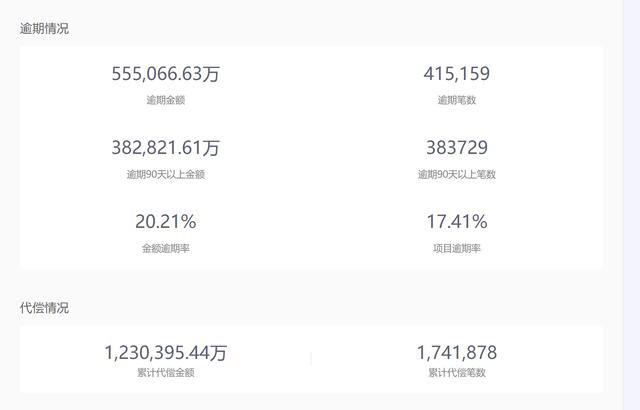Click the 项目逾期率 label

point(457,248)
